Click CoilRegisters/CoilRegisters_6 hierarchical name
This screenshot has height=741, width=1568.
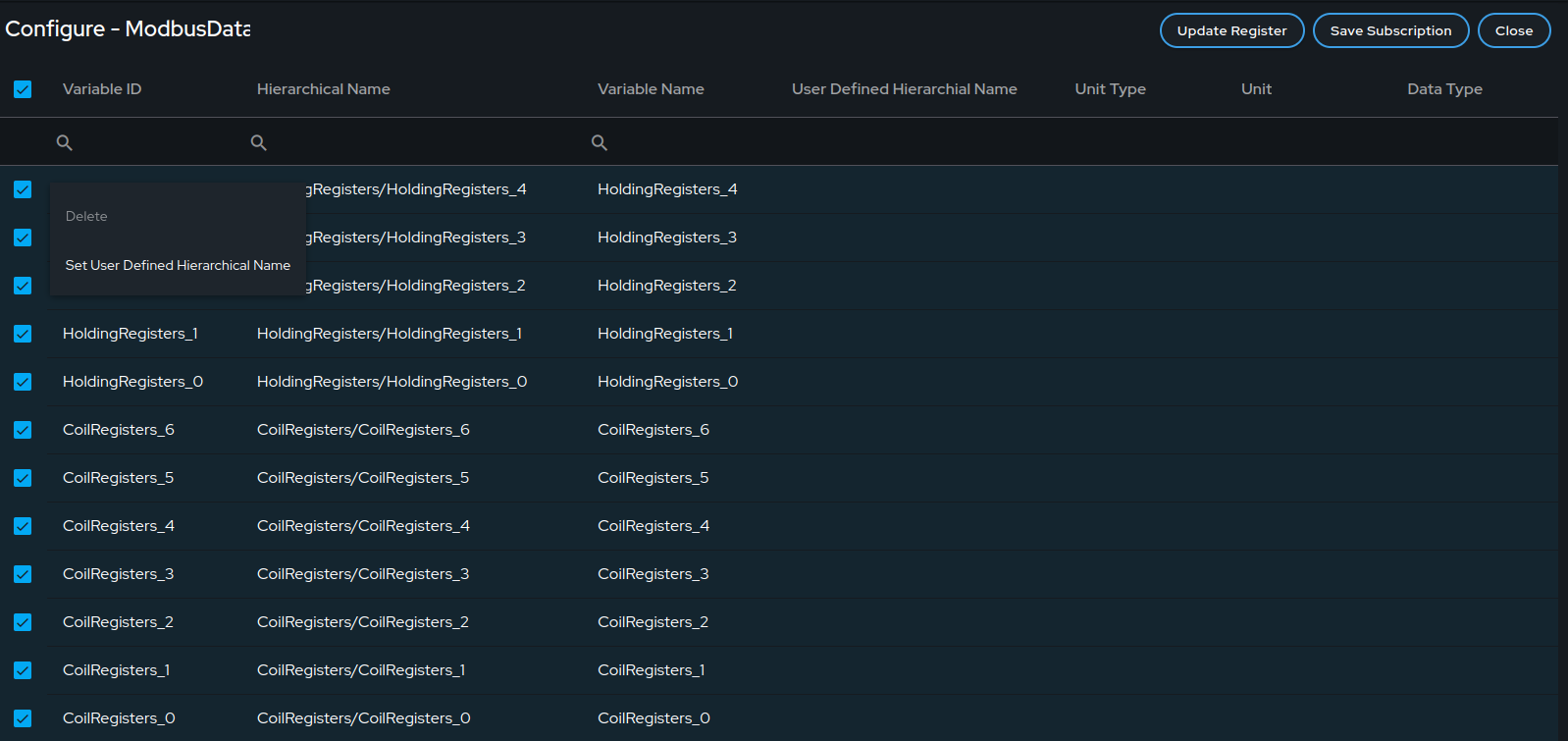(x=363, y=430)
